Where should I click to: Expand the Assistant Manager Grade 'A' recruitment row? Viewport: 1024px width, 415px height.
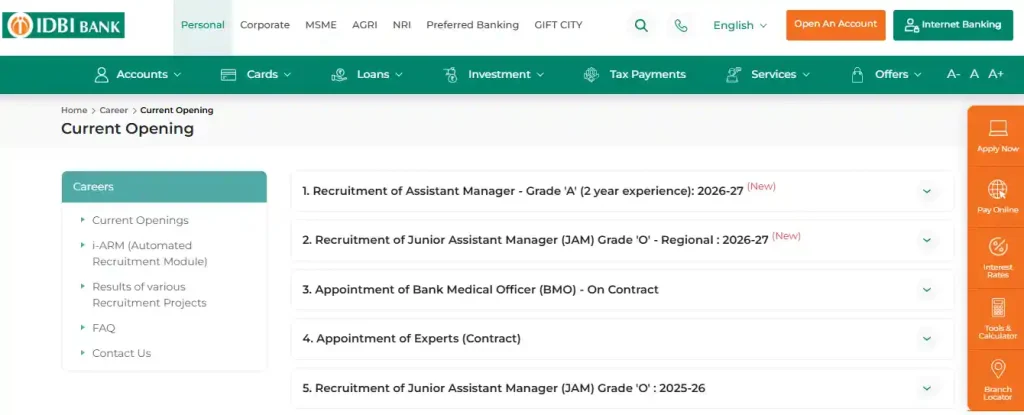(926, 191)
